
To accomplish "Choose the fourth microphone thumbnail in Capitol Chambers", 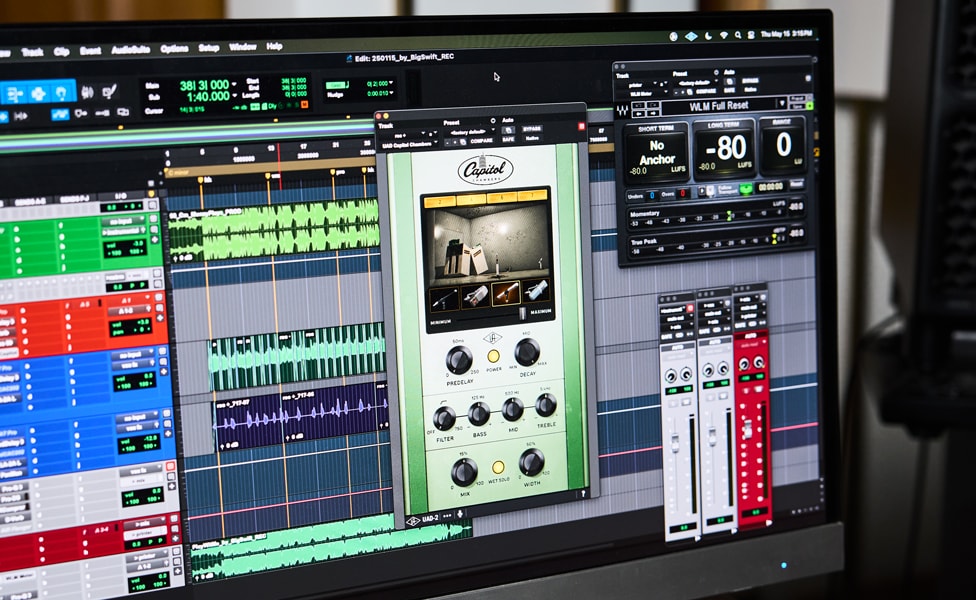I will point(536,291).
